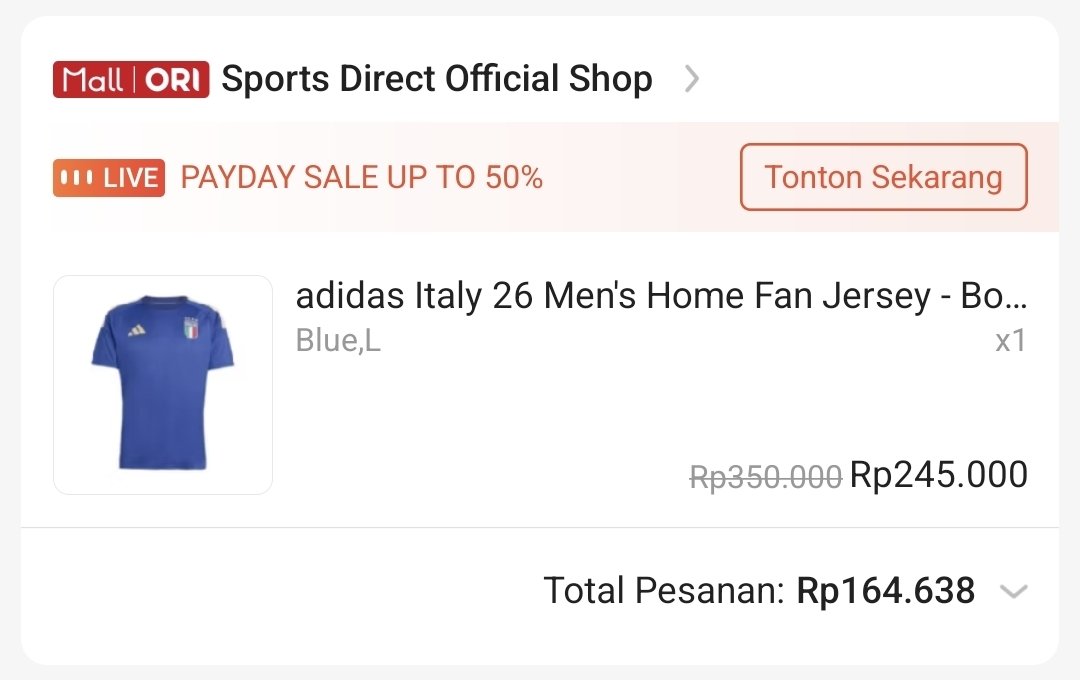Tap the discounted price Rp245.000
The width and height of the screenshot is (1080, 680).
pos(939,475)
